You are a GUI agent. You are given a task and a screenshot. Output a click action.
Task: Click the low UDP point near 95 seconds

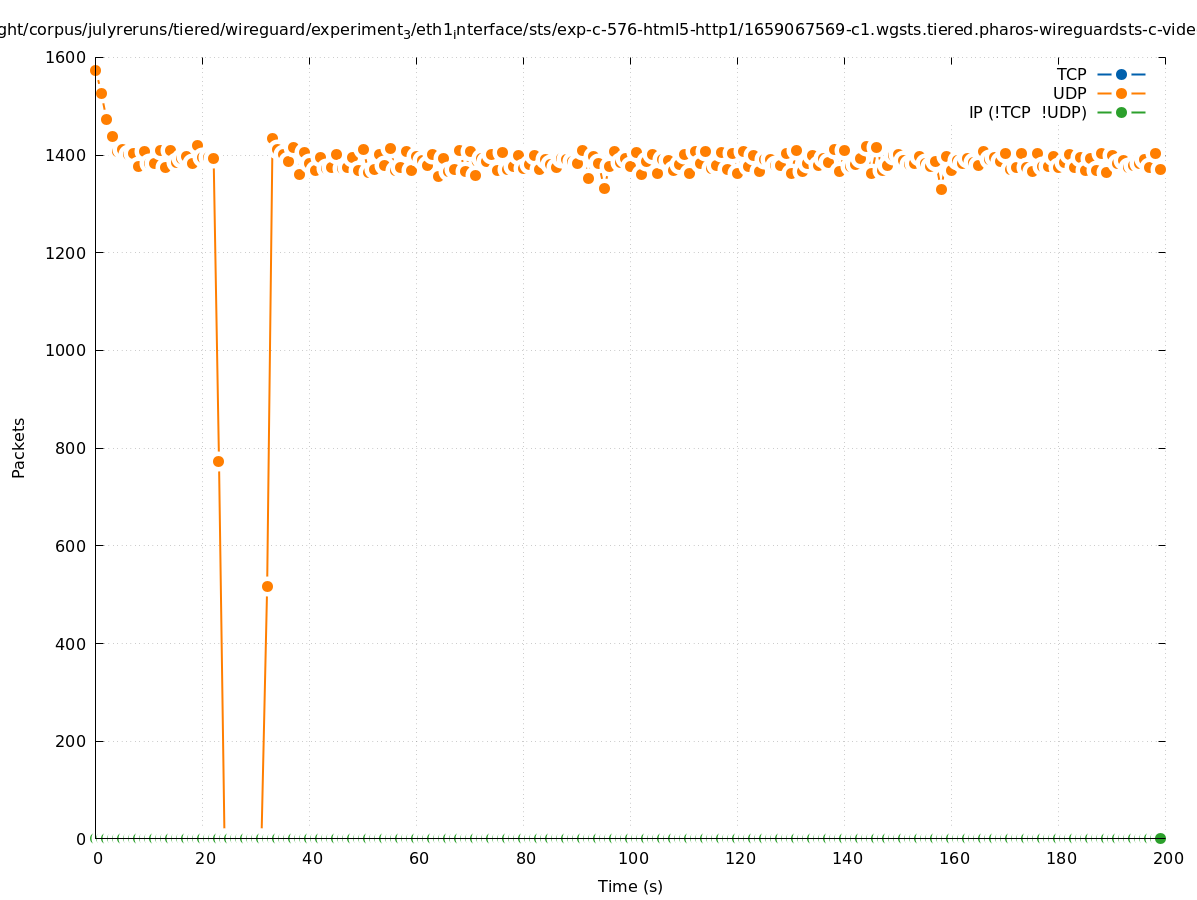coord(604,188)
